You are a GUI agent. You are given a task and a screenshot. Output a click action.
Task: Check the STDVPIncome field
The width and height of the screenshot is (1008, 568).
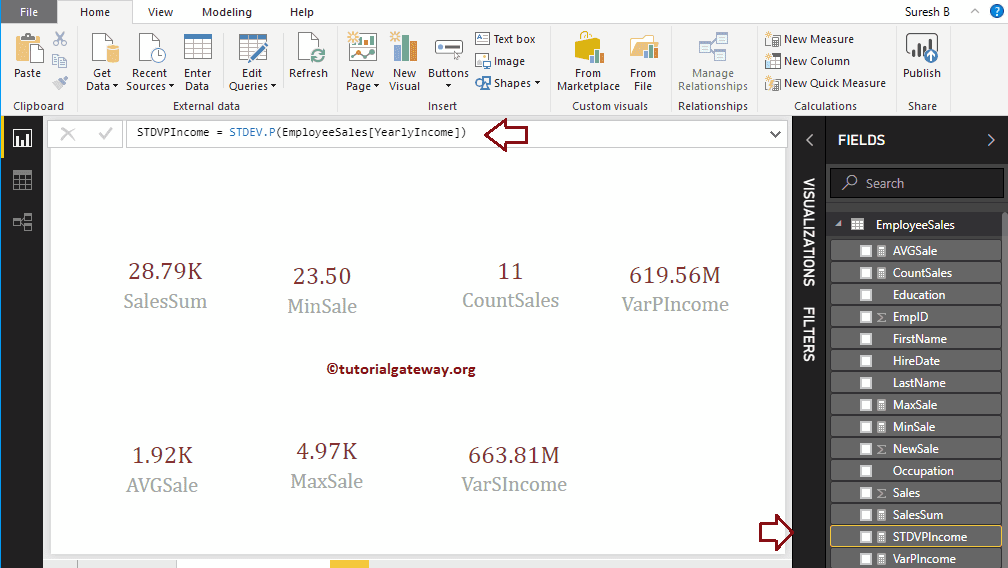point(866,537)
